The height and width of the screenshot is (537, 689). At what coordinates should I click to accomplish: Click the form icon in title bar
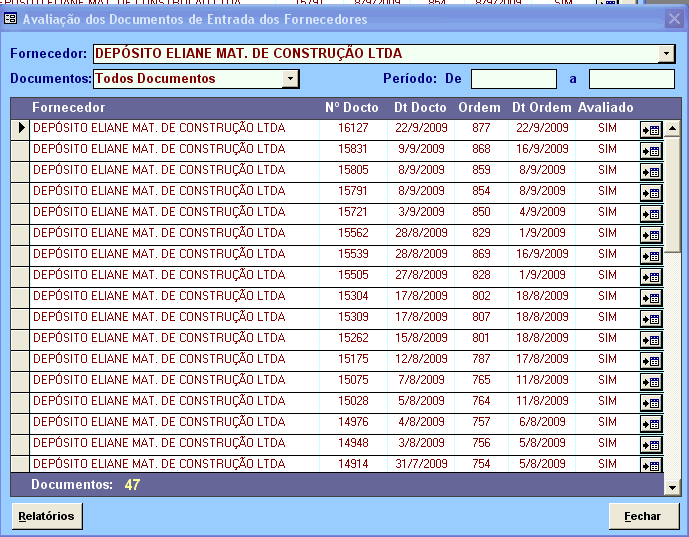(11, 19)
